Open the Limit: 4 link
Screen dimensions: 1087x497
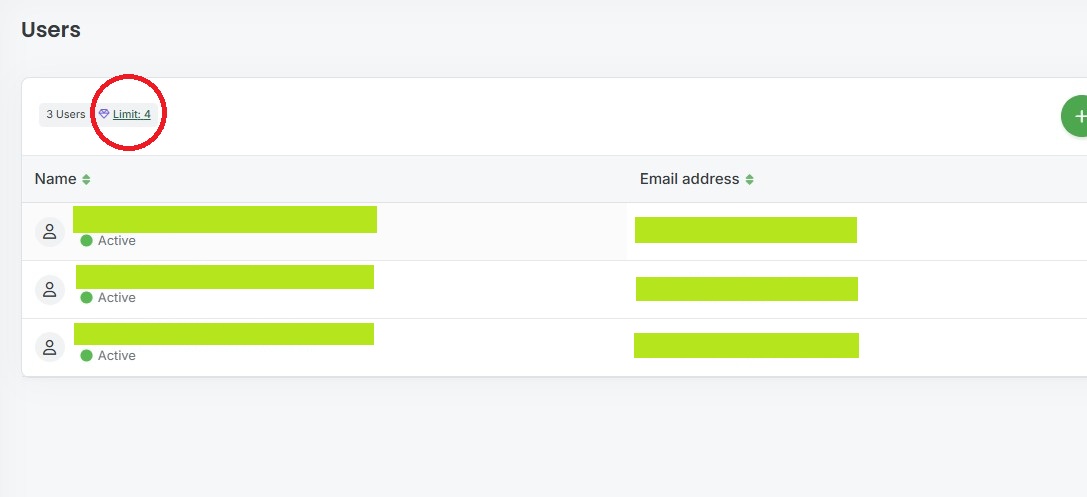pos(132,114)
